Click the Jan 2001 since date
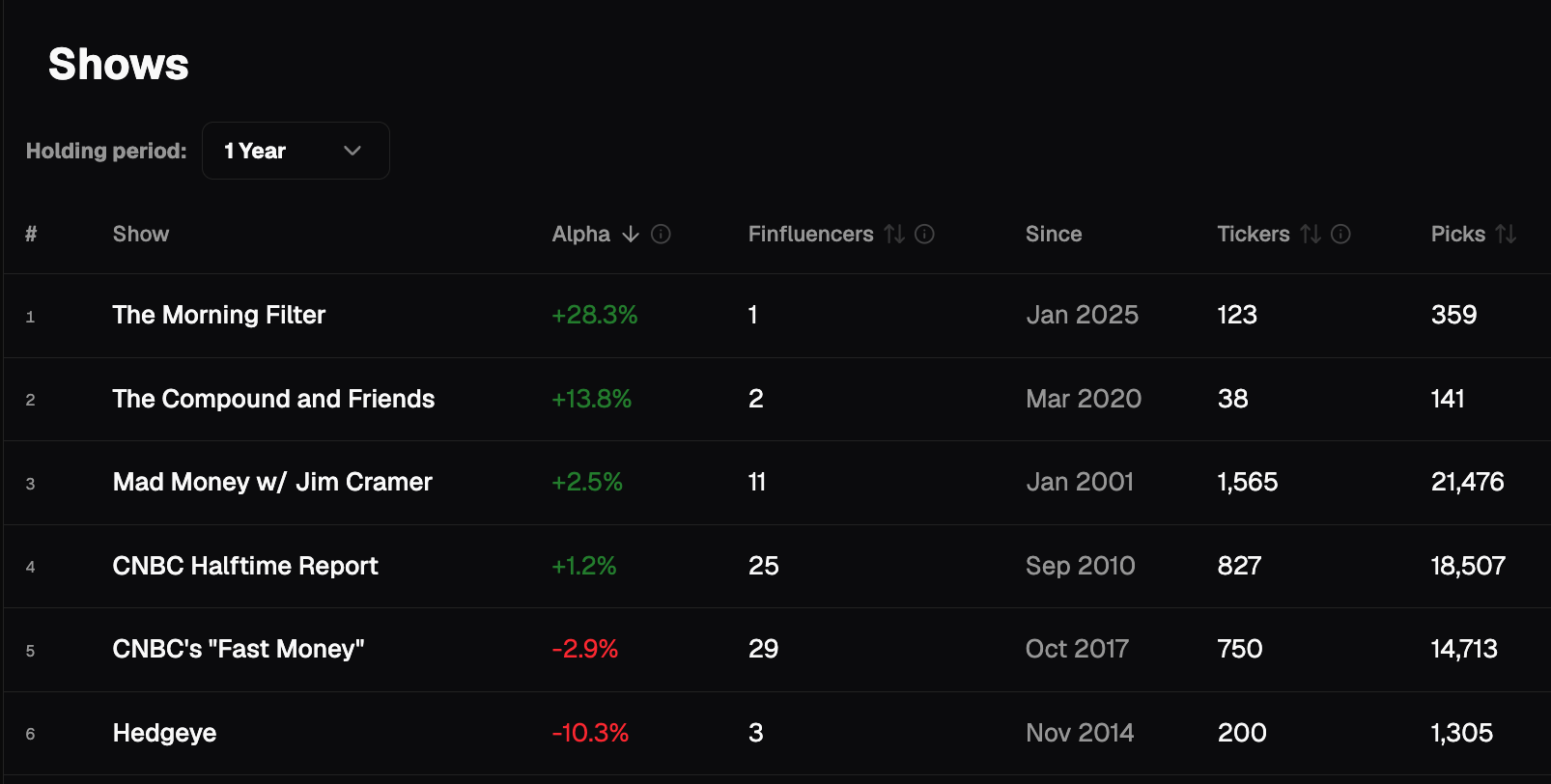This screenshot has width=1551, height=784. pos(1080,482)
